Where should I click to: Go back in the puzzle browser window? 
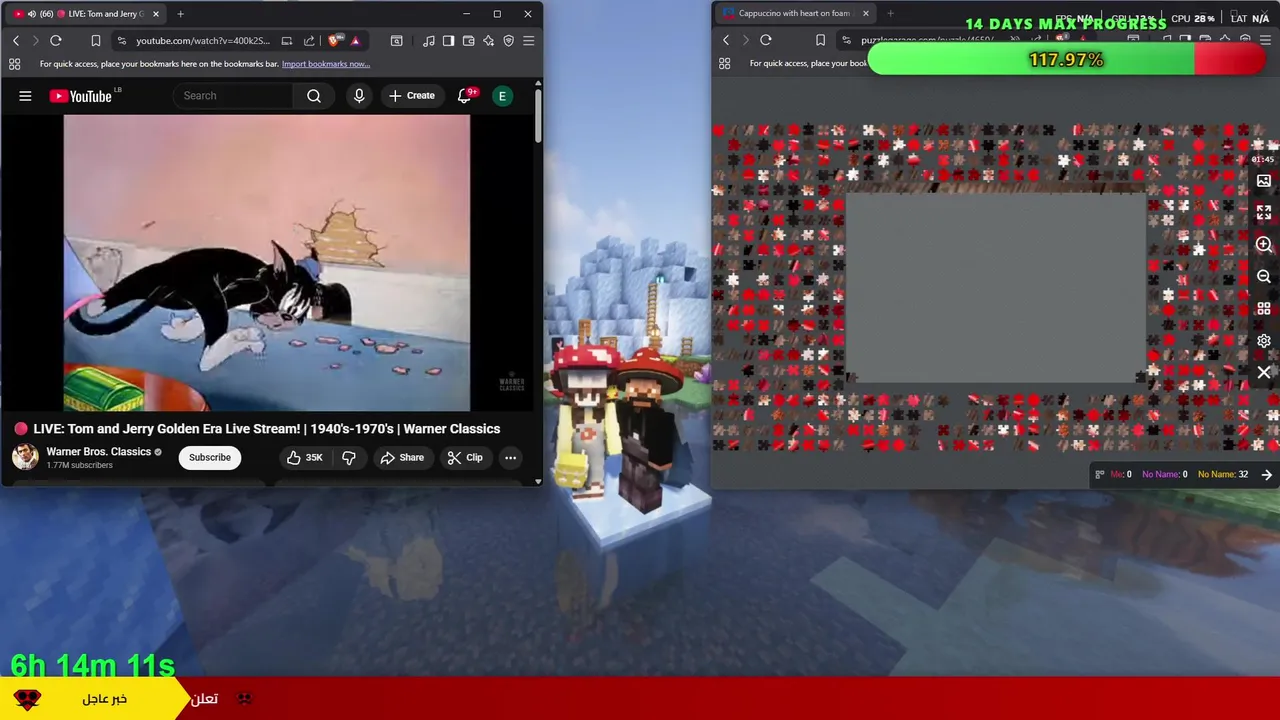[x=726, y=41]
